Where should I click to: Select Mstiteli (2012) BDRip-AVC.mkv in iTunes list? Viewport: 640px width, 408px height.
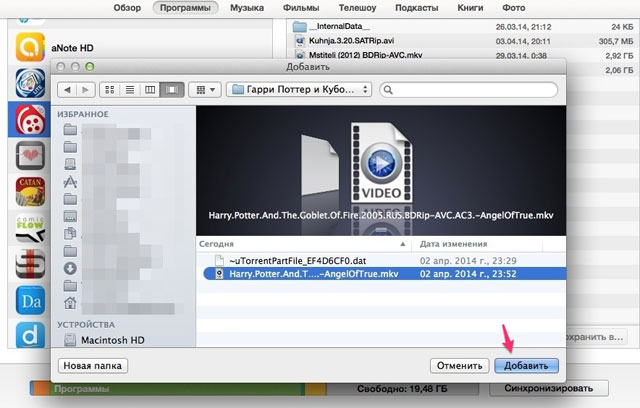click(463, 55)
